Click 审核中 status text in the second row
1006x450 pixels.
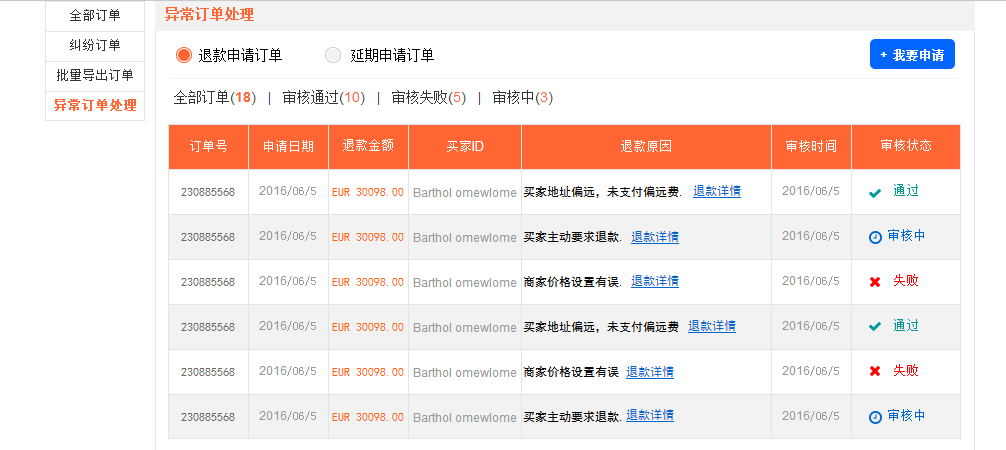tap(907, 236)
